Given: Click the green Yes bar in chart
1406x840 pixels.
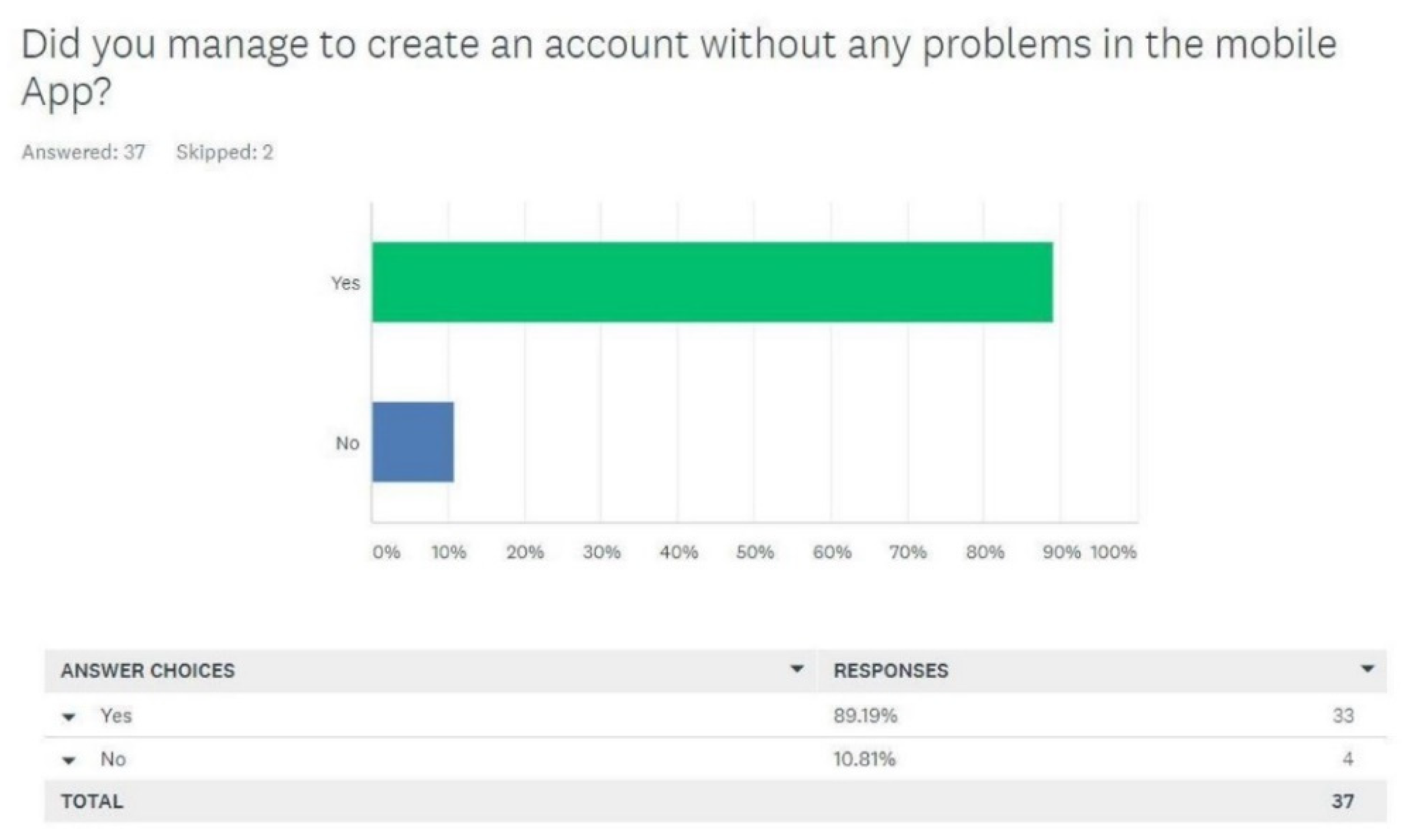Looking at the screenshot, I should click(x=712, y=282).
